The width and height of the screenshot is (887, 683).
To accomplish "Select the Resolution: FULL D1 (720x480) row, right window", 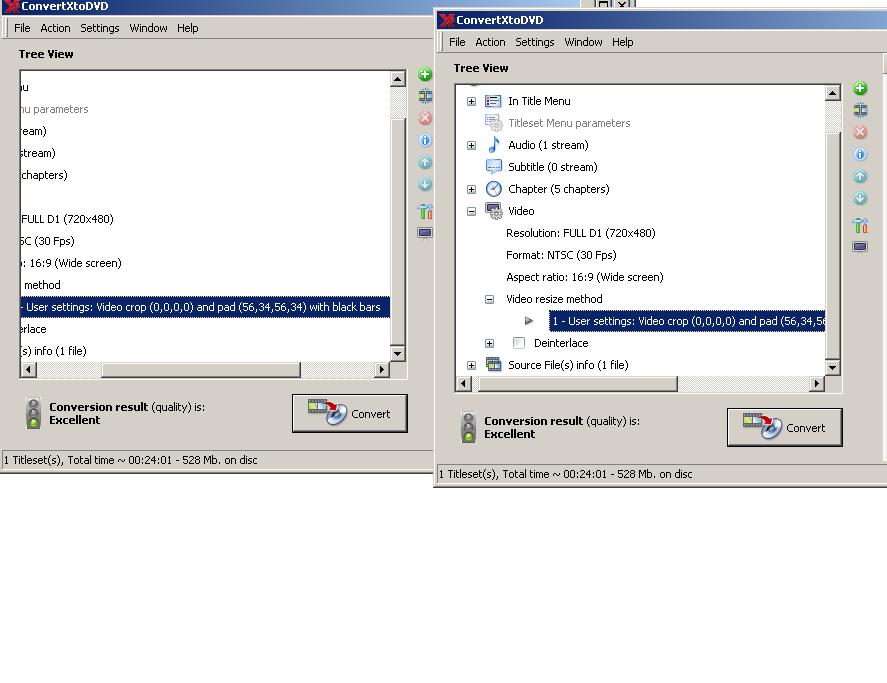I will (580, 233).
